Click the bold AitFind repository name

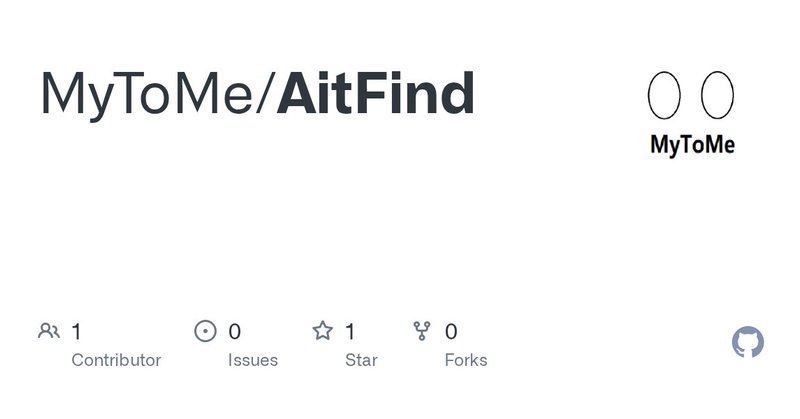[375, 95]
